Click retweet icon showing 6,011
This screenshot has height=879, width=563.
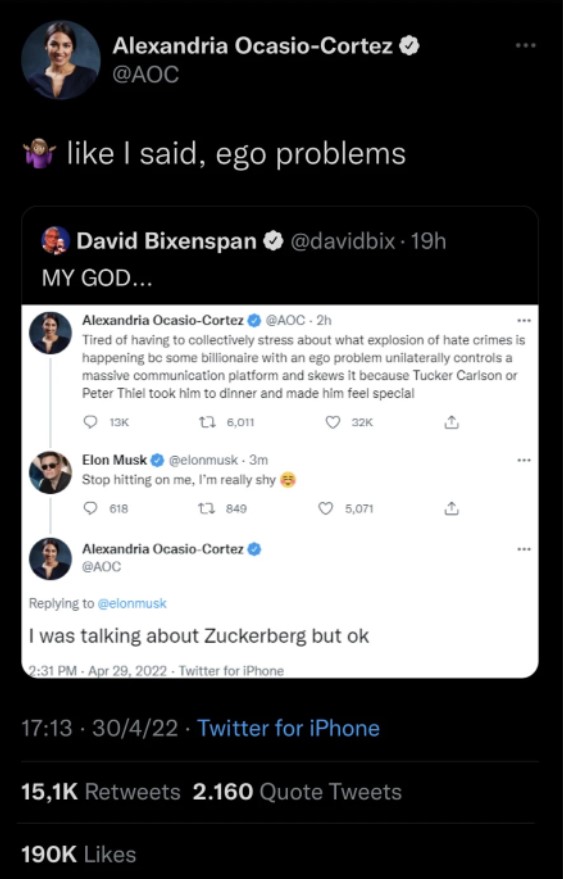point(213,423)
